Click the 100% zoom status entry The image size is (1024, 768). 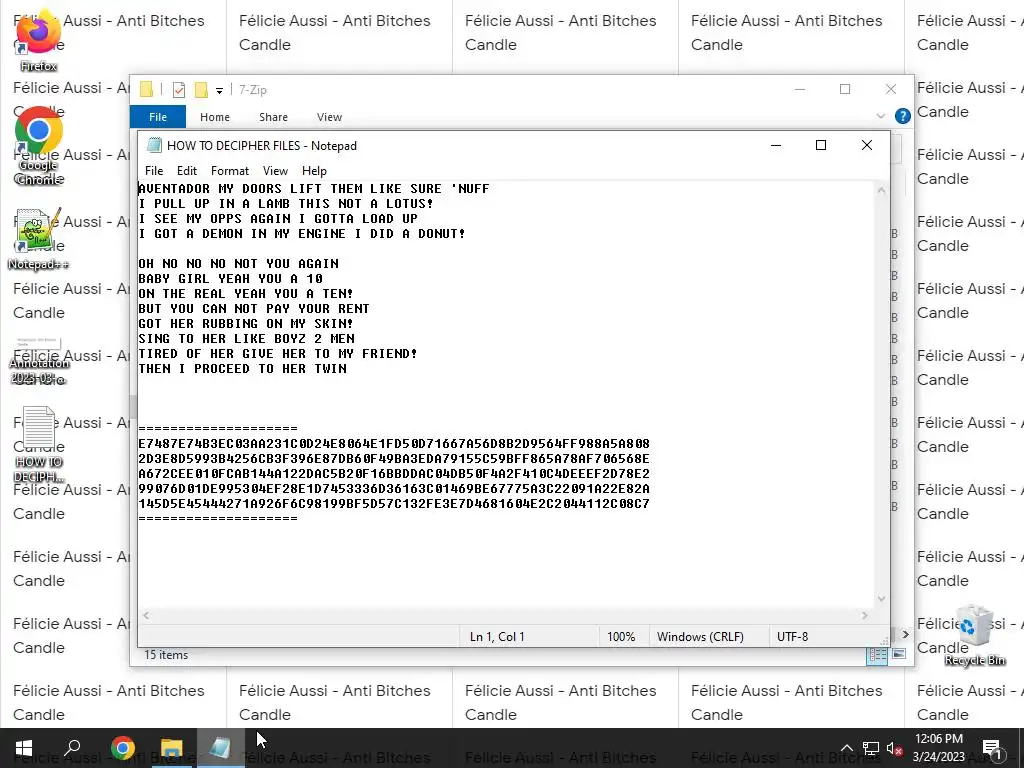[621, 637]
